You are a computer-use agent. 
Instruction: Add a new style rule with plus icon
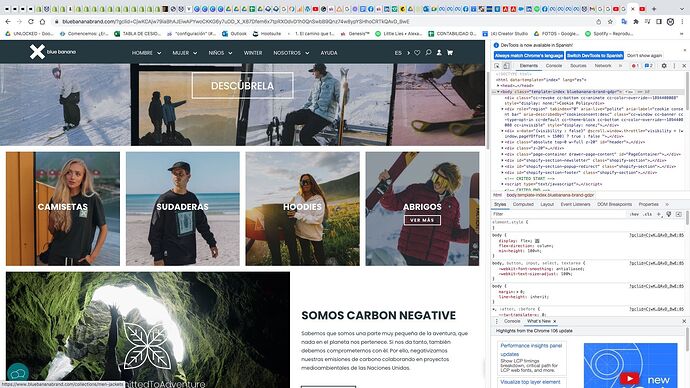tap(659, 214)
